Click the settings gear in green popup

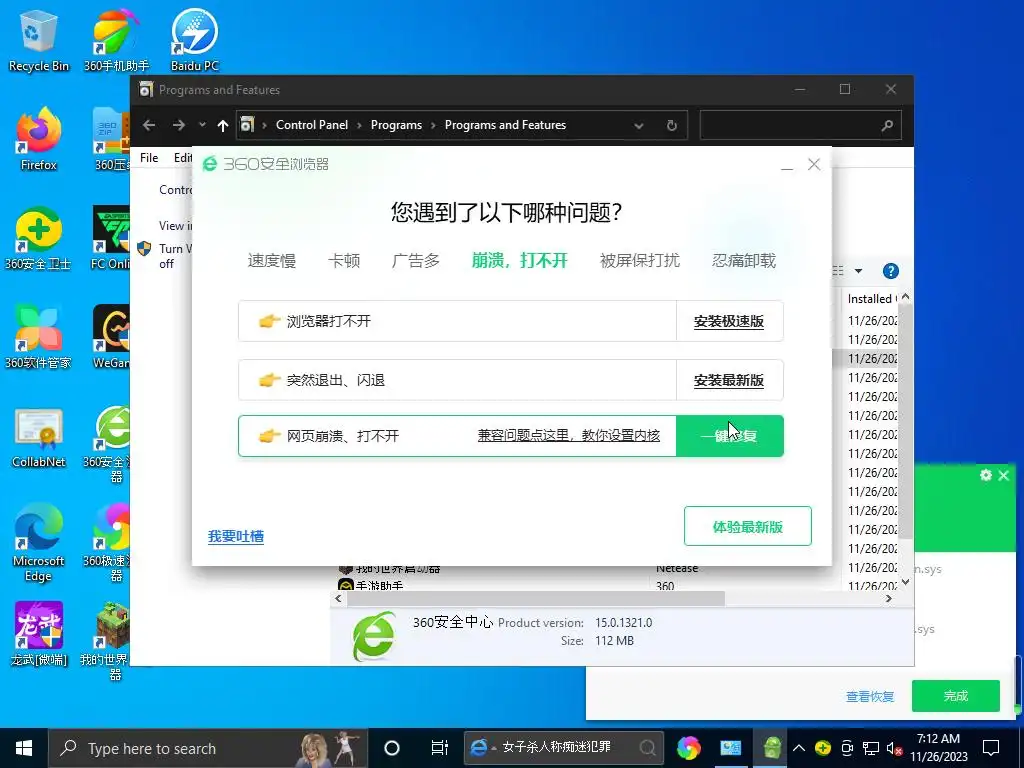tap(986, 475)
